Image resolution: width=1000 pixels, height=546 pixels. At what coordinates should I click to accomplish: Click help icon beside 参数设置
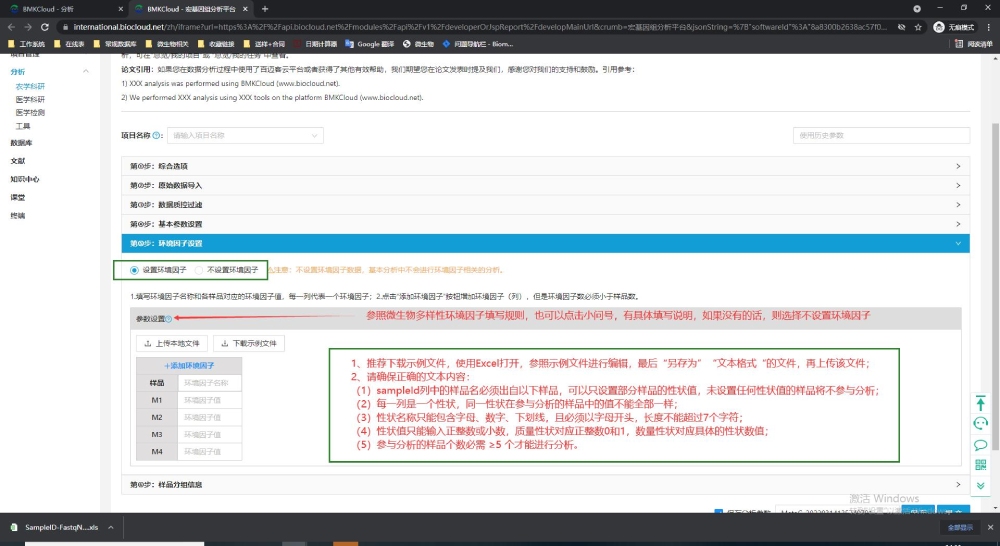coord(168,319)
